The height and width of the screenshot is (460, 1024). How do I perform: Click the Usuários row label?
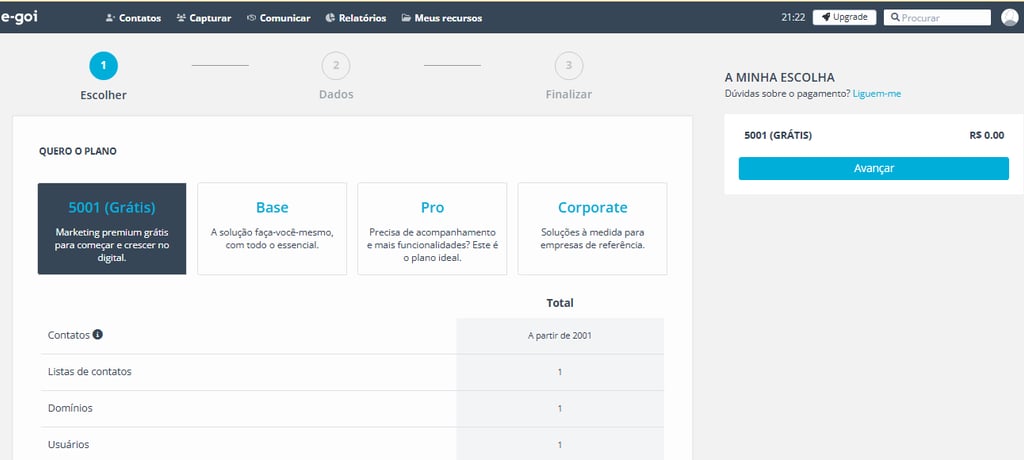pyautogui.click(x=69, y=445)
